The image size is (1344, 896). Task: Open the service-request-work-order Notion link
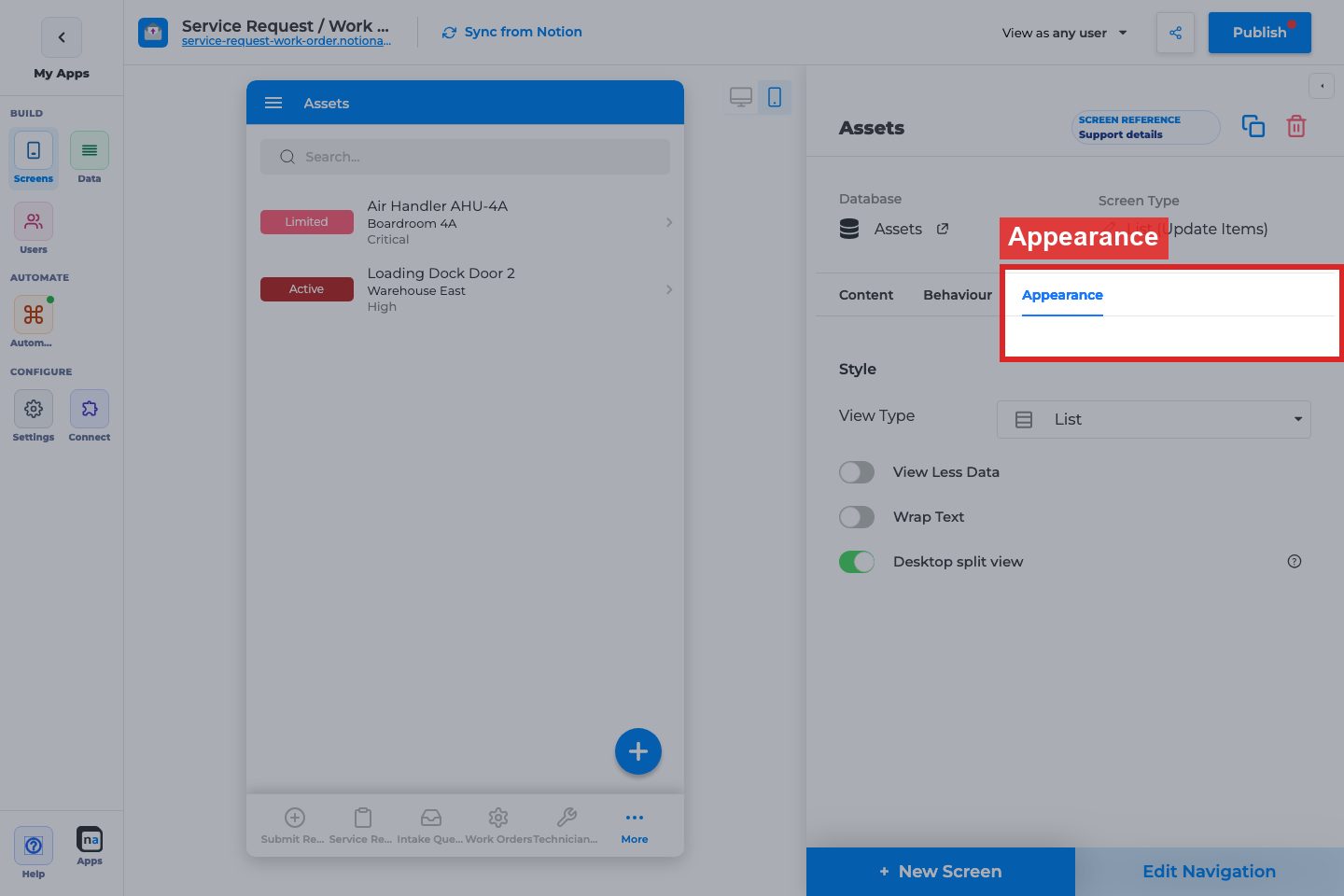point(287,41)
